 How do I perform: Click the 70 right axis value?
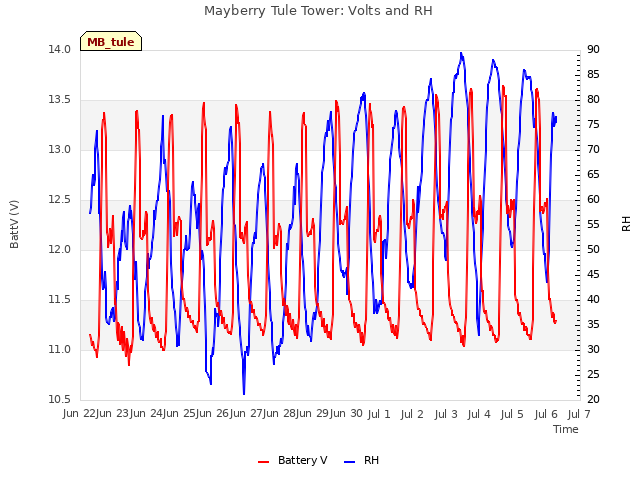click(593, 149)
